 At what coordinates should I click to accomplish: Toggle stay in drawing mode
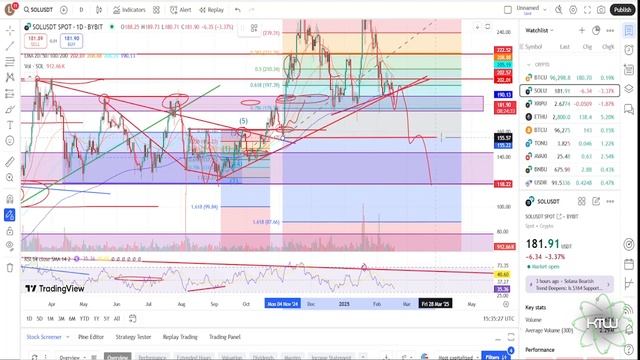click(x=10, y=215)
